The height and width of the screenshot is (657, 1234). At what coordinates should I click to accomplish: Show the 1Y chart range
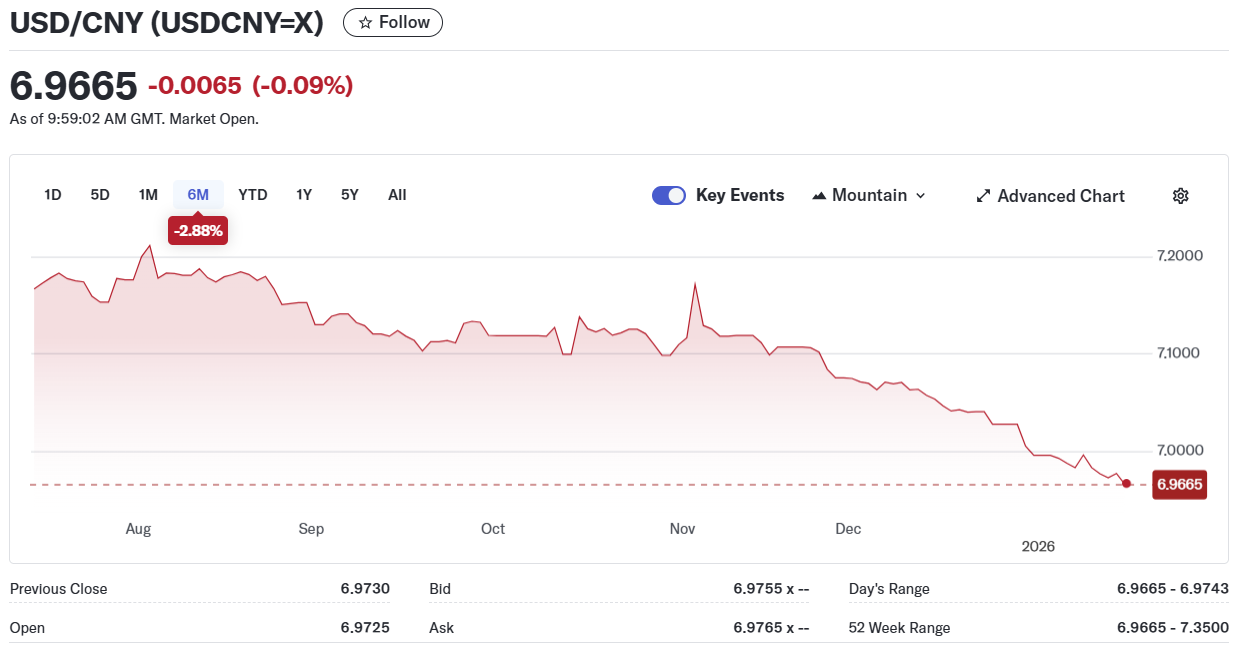[x=304, y=195]
